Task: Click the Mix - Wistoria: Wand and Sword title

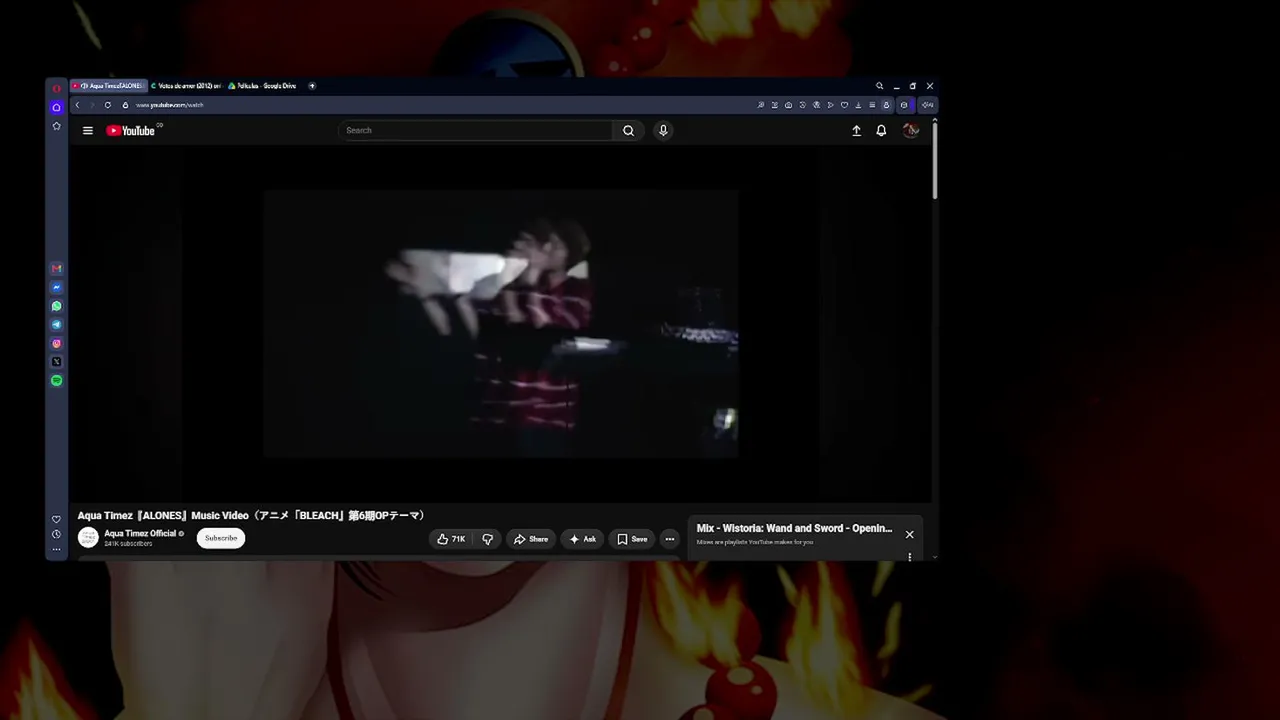Action: [794, 529]
